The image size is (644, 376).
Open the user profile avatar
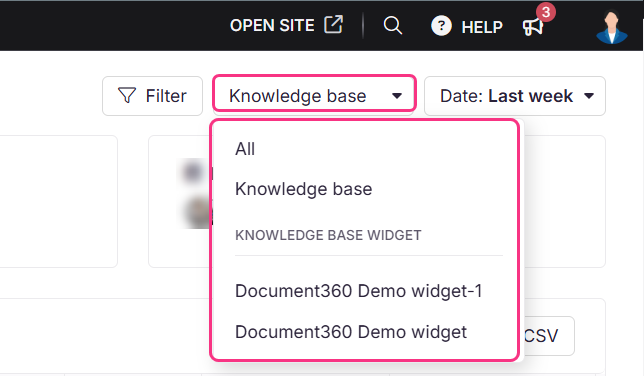pos(612,27)
